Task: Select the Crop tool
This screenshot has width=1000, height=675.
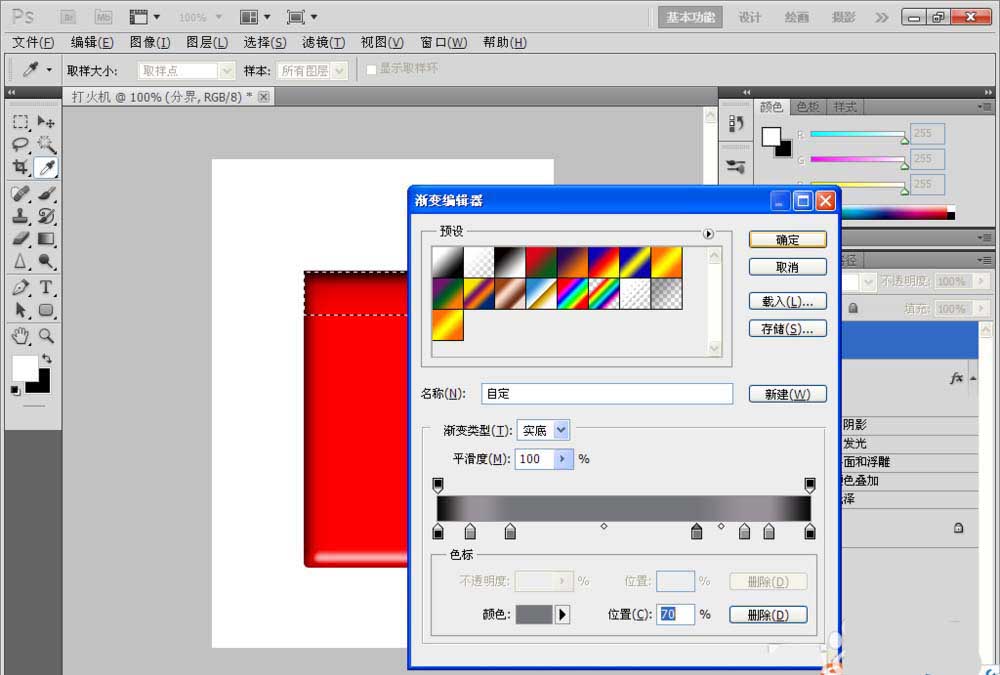Action: 19,166
